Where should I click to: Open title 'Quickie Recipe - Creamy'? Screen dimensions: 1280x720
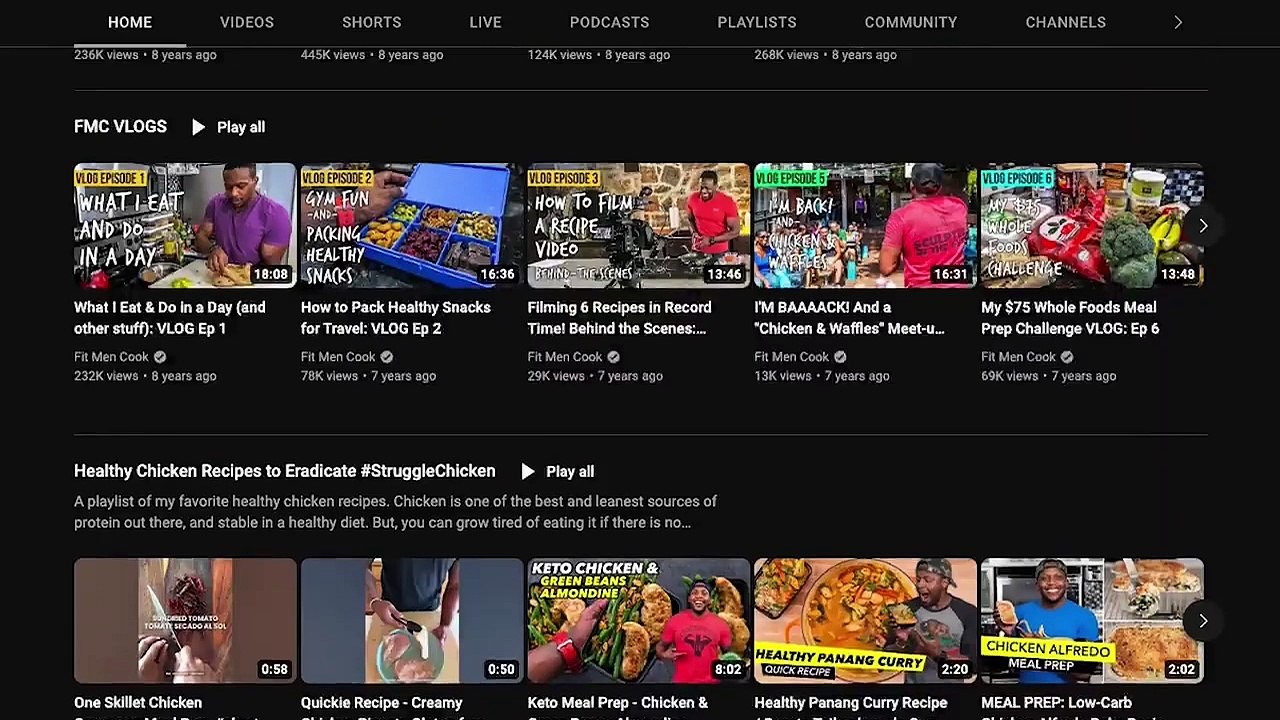[382, 703]
